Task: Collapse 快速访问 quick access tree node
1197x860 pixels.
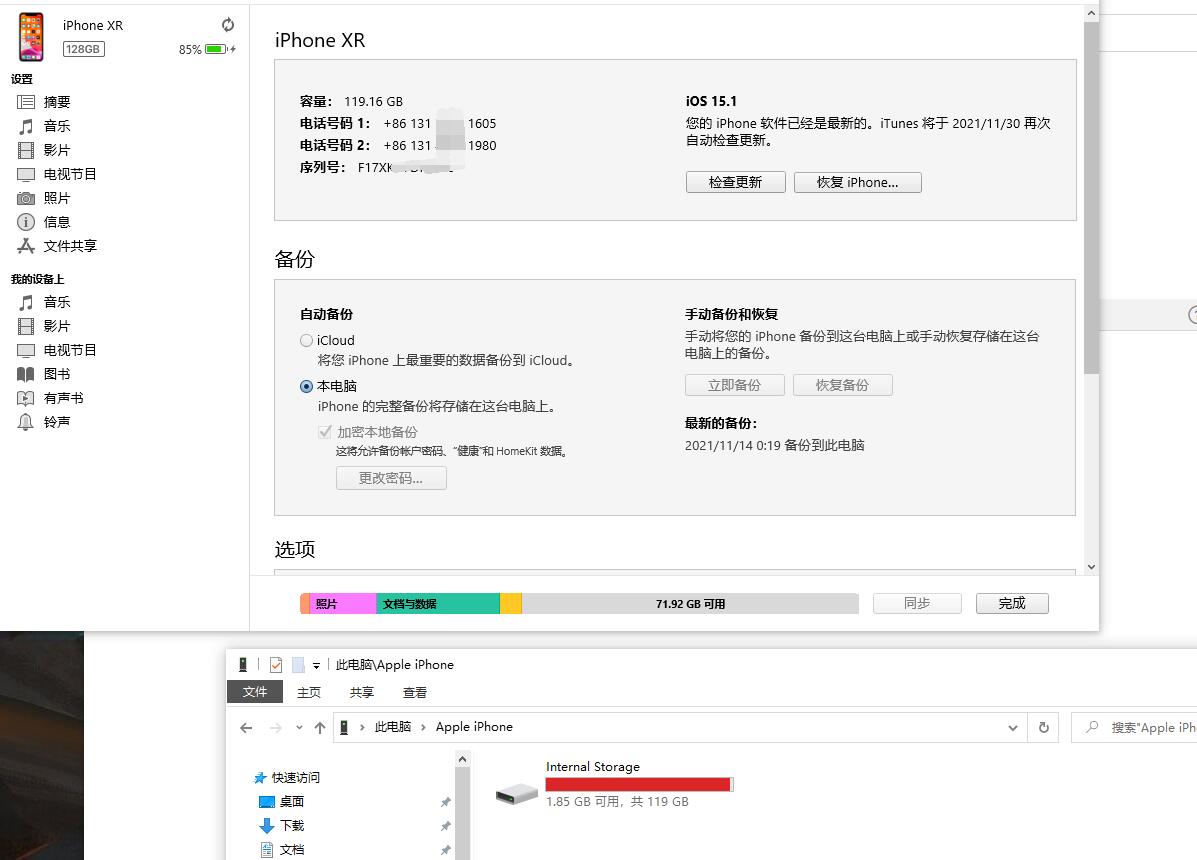Action: point(248,777)
